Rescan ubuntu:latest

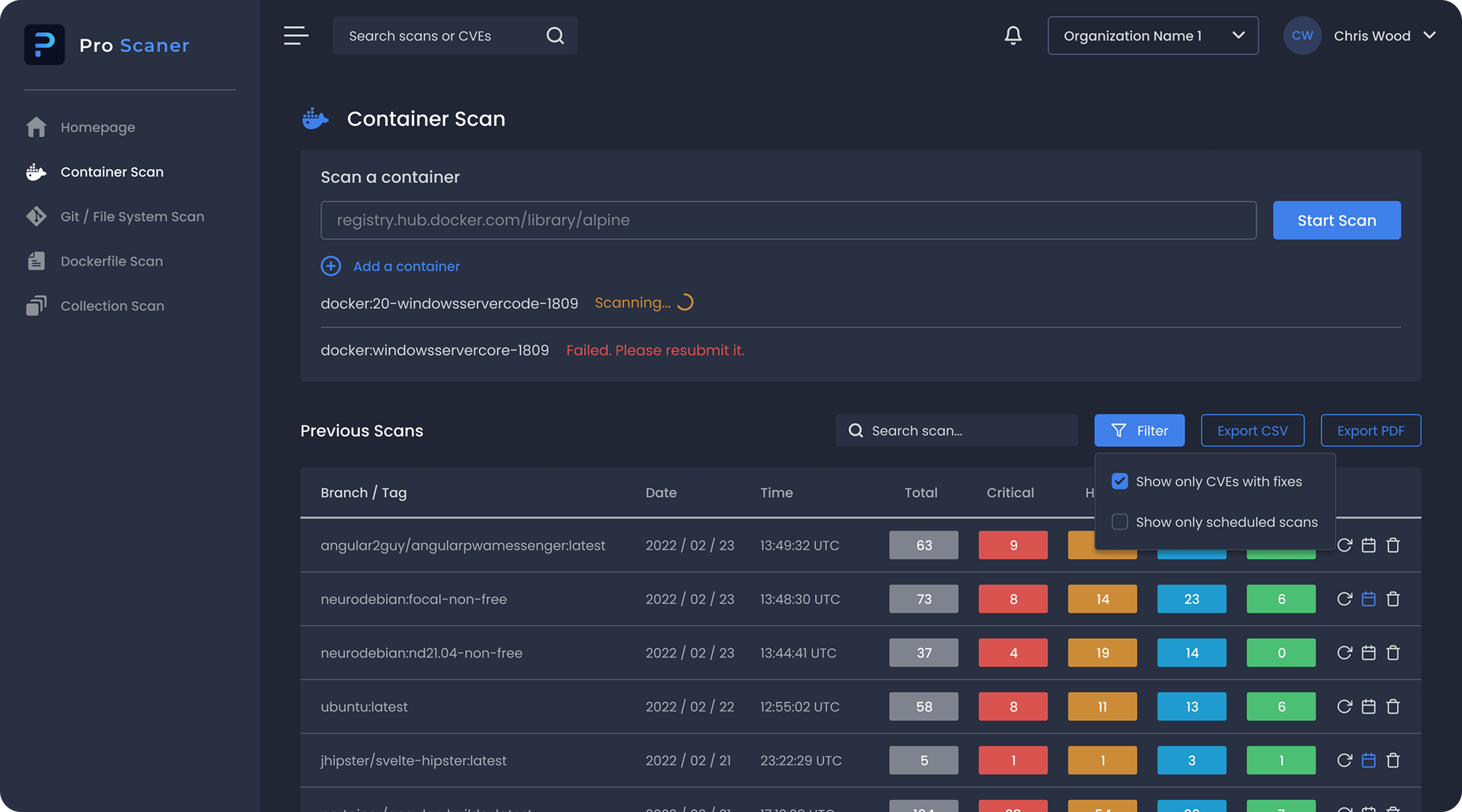click(1345, 706)
